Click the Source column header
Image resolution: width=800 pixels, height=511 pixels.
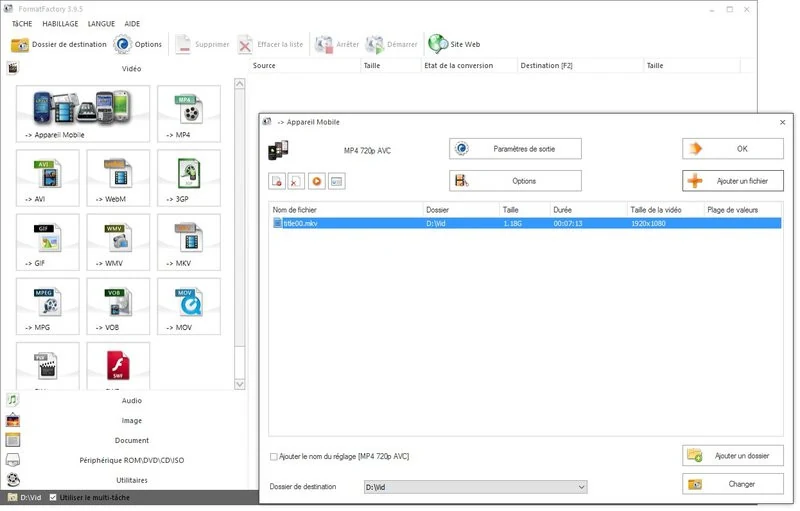[x=305, y=66]
